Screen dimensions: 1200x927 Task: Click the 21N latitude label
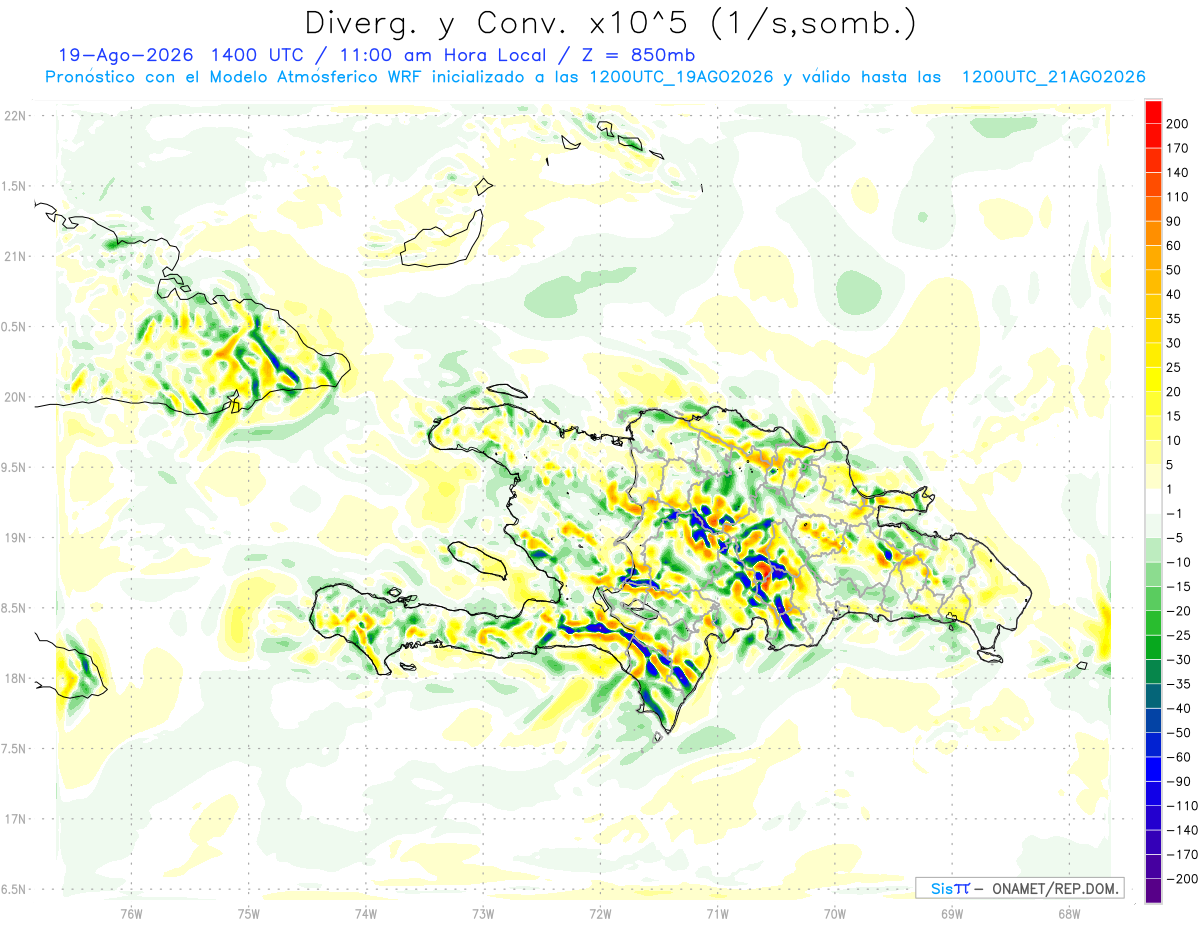click(14, 257)
